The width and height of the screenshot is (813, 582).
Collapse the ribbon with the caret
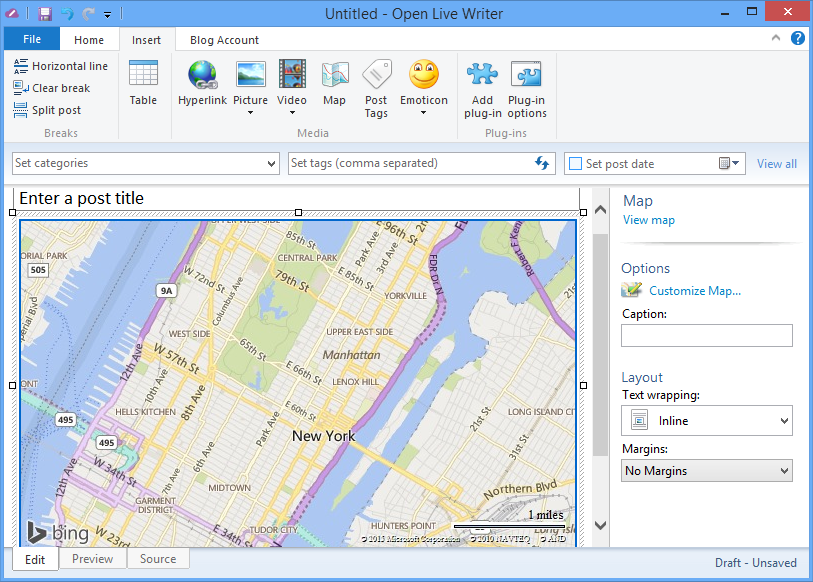coord(776,37)
